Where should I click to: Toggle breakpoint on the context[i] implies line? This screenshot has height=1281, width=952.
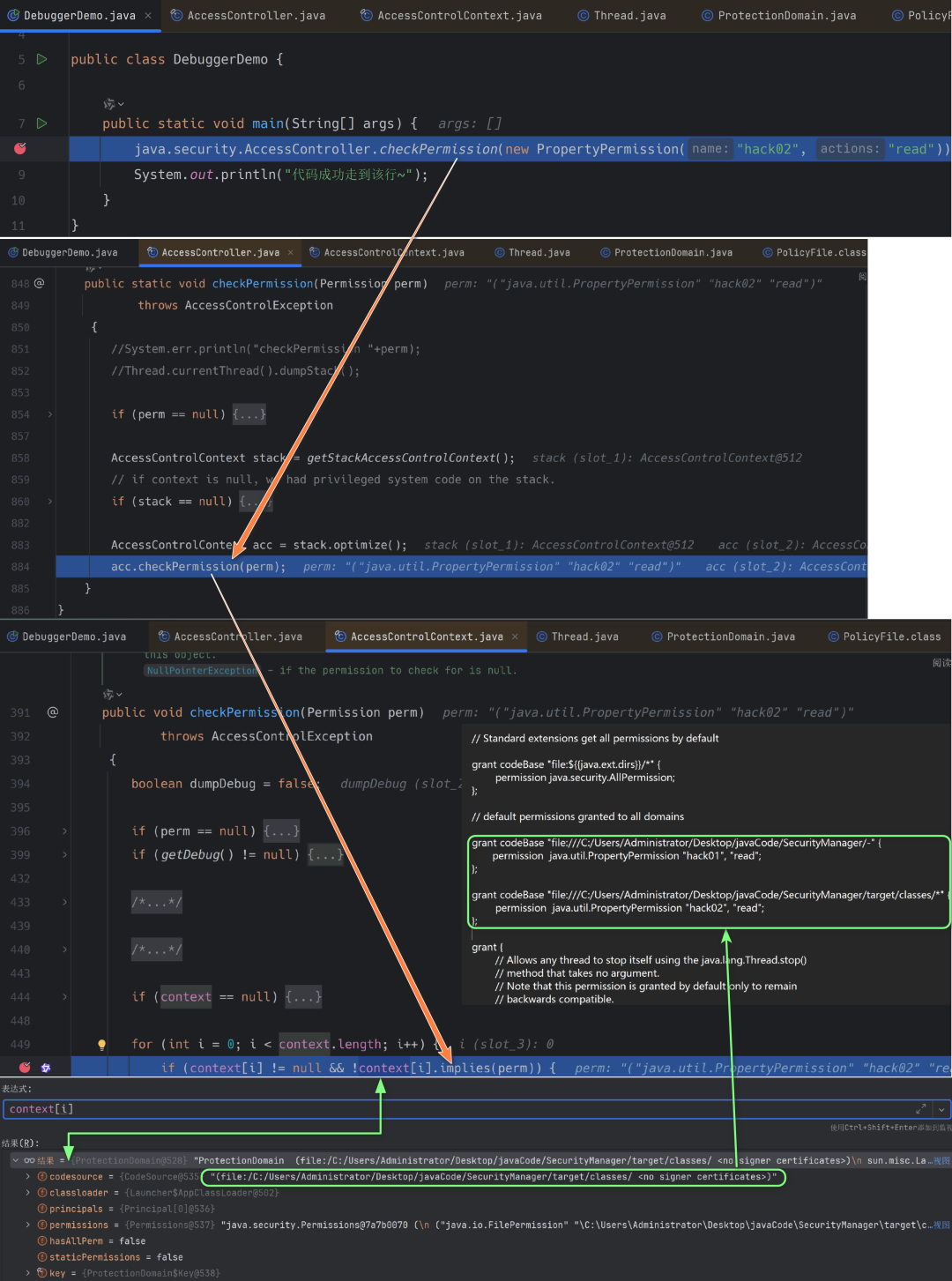pos(25,1068)
